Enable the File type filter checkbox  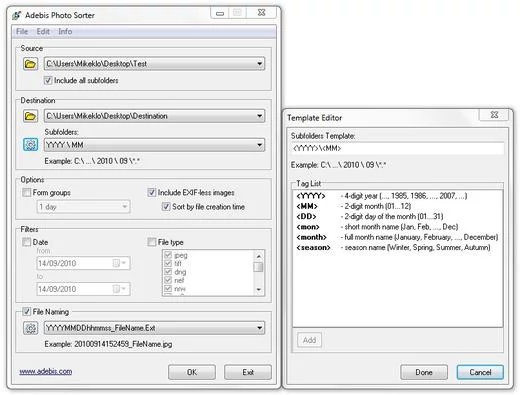[x=152, y=242]
